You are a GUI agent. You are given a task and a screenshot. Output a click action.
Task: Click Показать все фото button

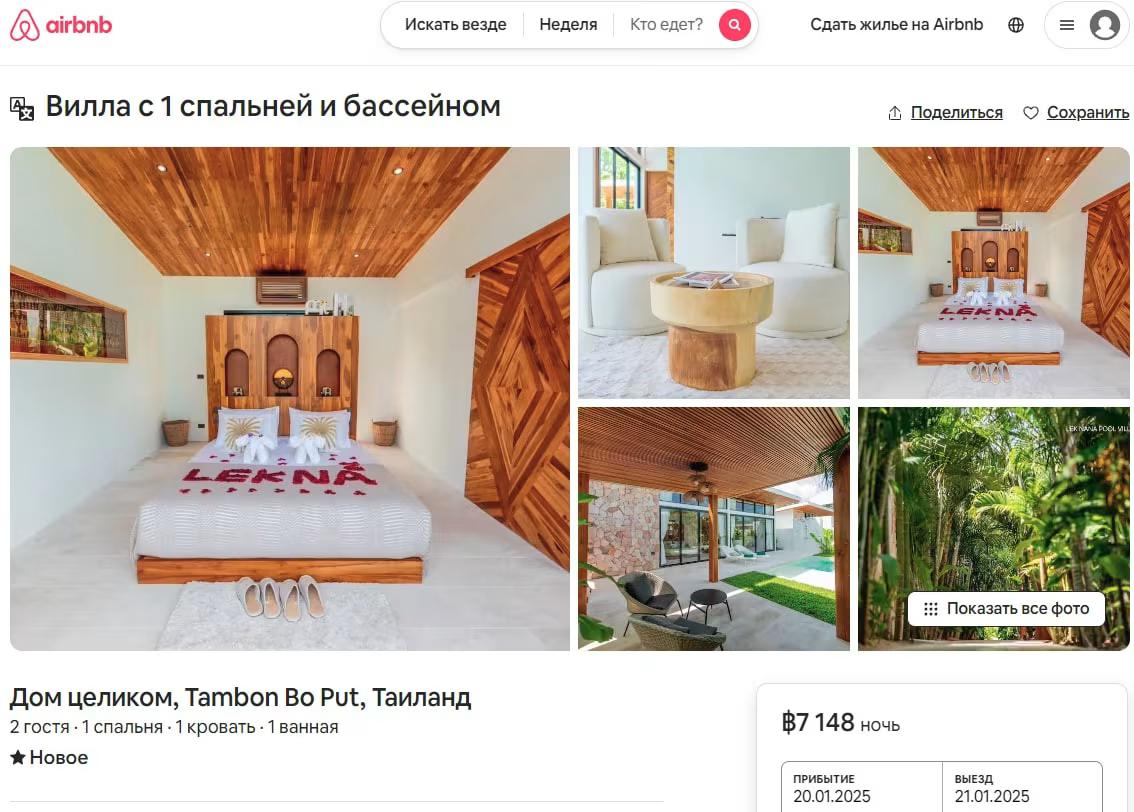point(1007,609)
